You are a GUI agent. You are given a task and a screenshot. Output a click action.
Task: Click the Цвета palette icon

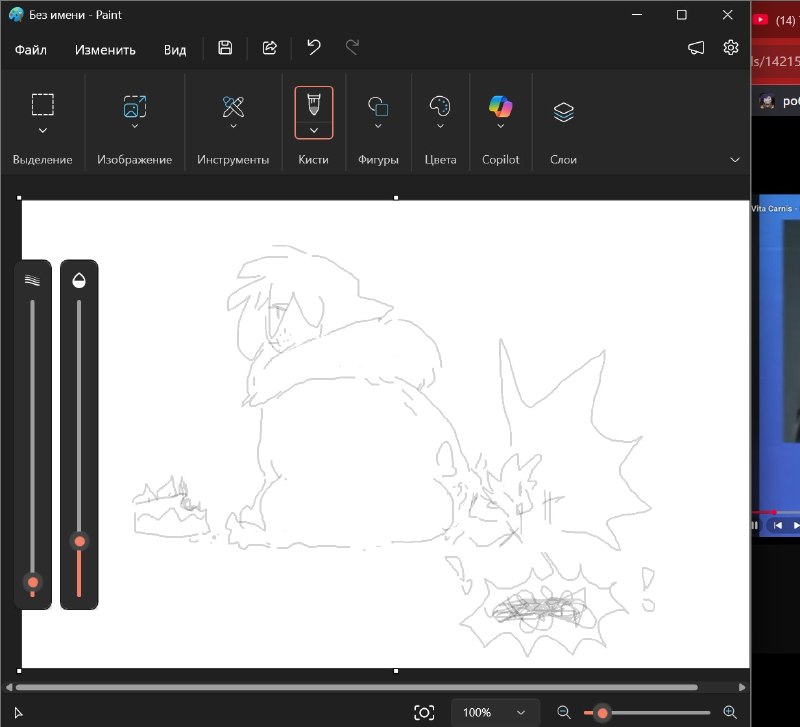pyautogui.click(x=440, y=106)
